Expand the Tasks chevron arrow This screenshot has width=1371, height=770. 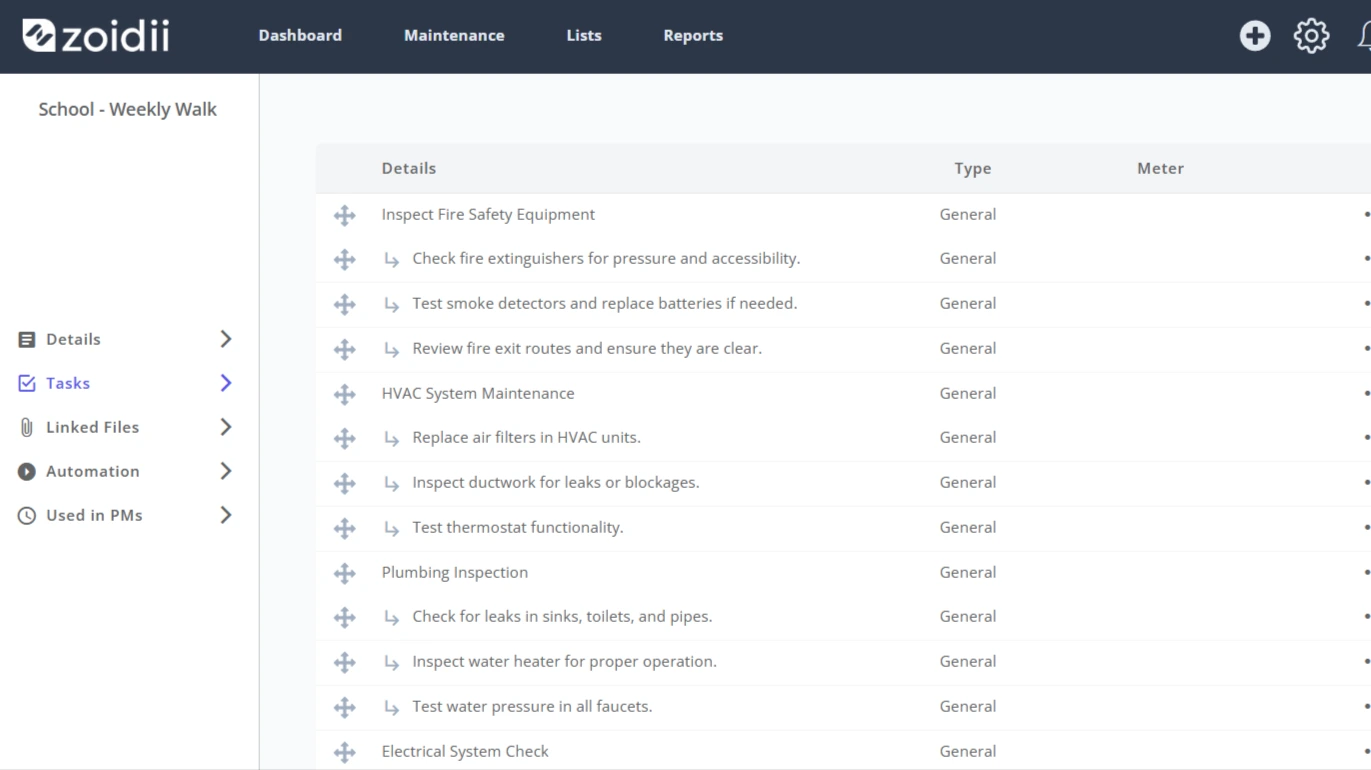(226, 383)
